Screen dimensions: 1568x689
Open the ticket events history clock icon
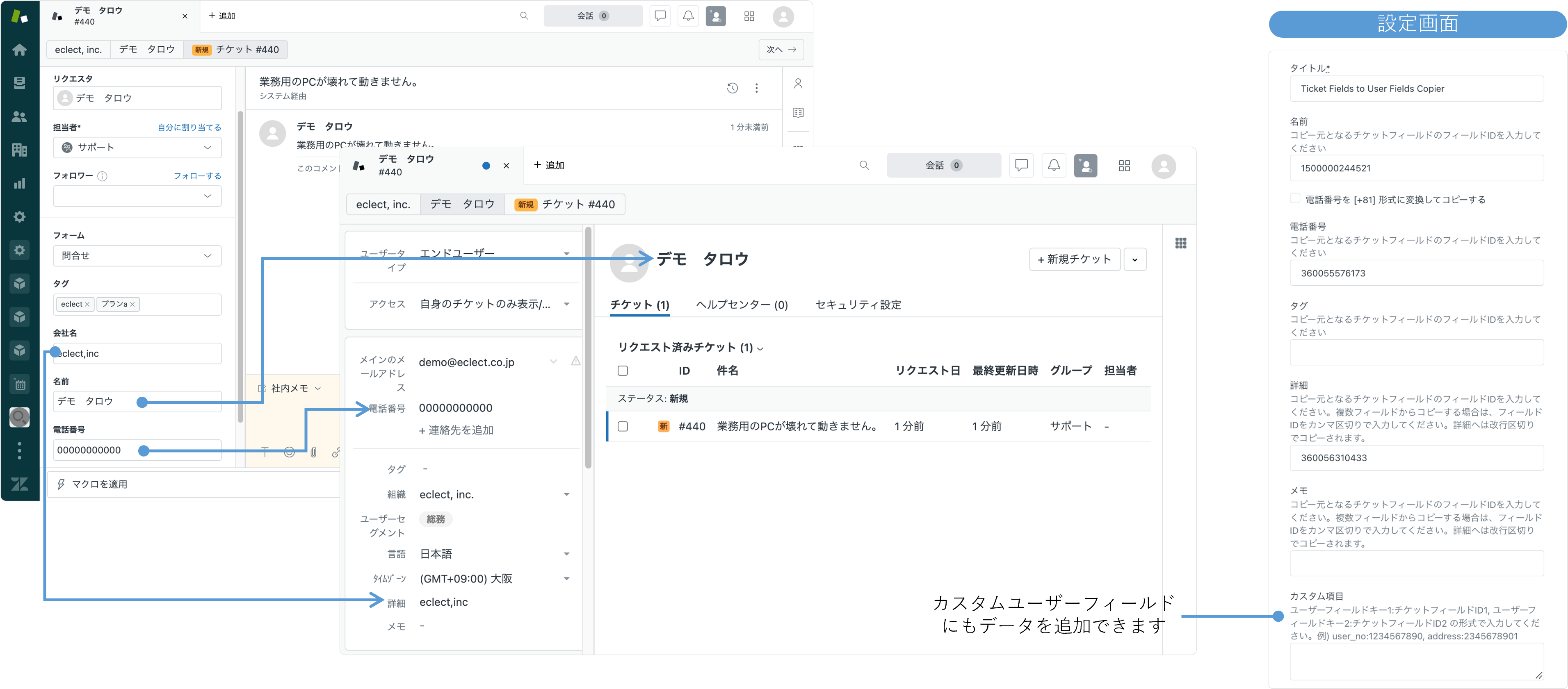coord(732,88)
